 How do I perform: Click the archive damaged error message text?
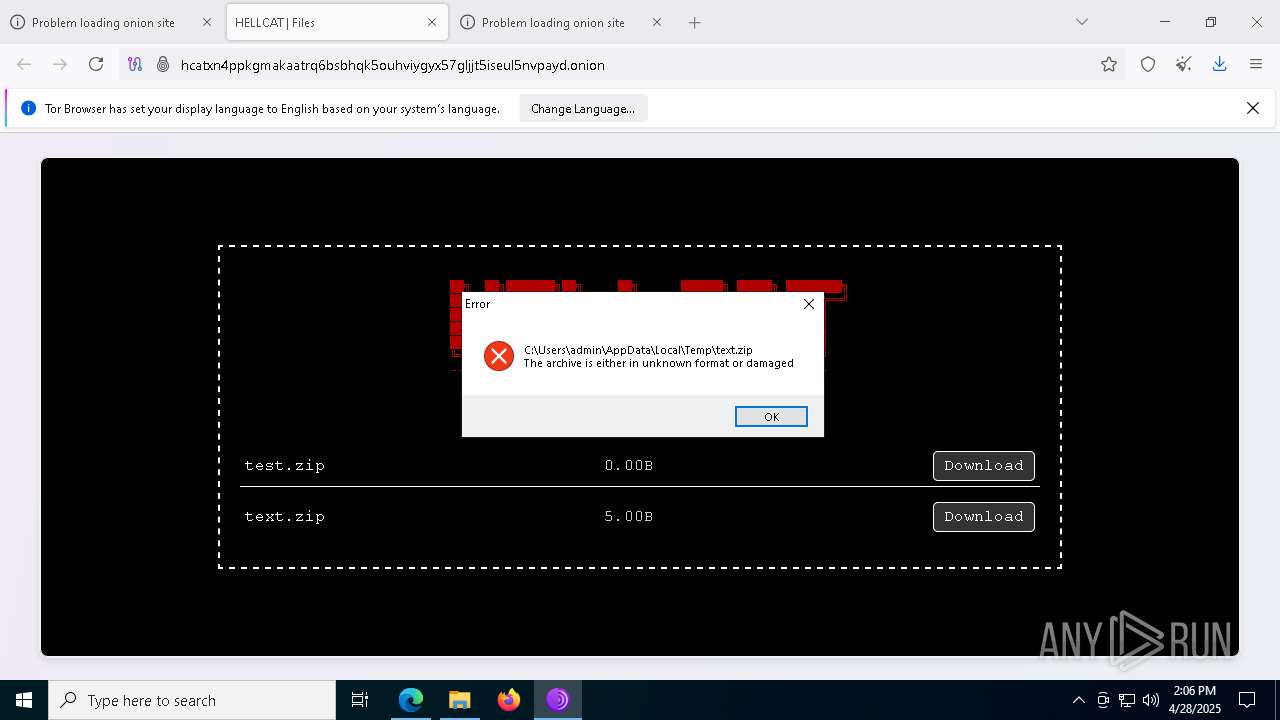[659, 363]
